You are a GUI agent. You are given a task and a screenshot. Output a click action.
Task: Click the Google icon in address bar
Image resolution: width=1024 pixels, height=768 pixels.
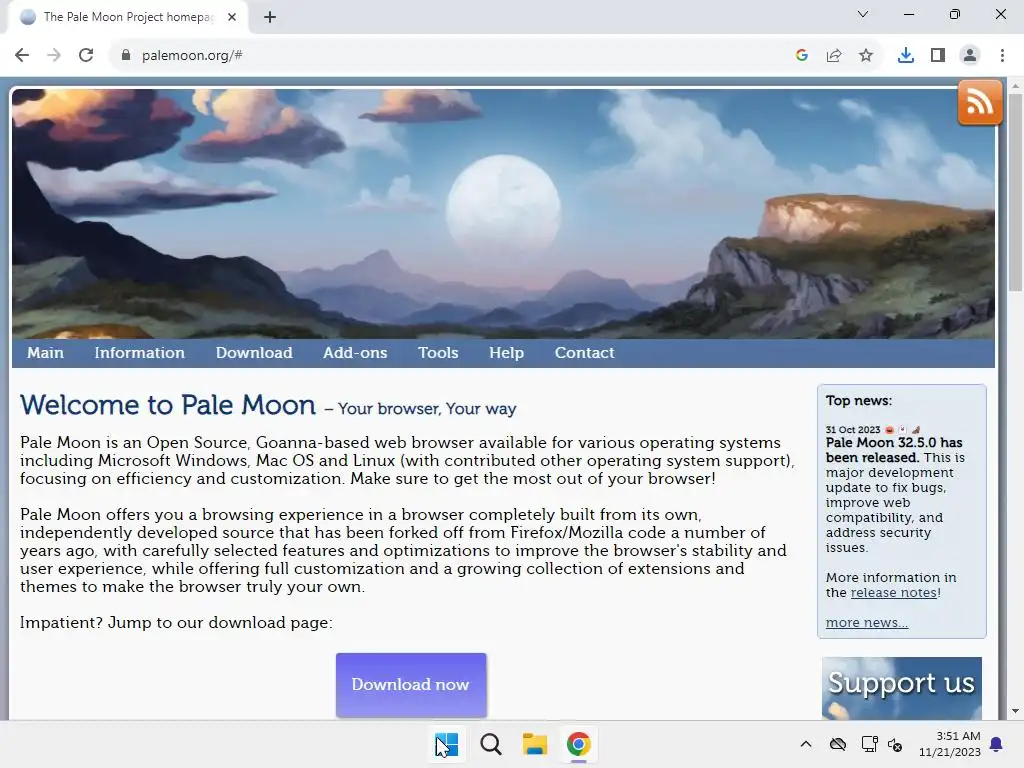click(x=802, y=56)
